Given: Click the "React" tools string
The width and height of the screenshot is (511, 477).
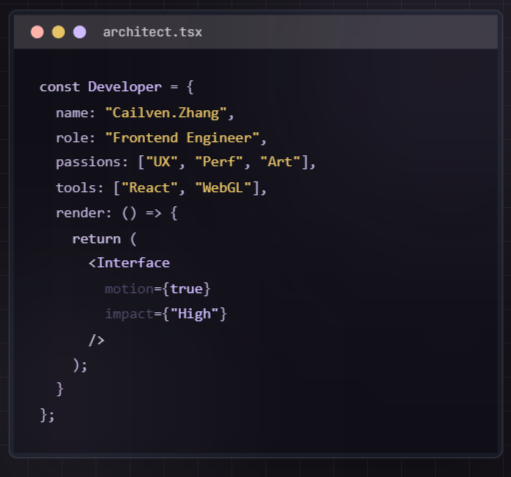Looking at the screenshot, I should (x=149, y=188).
